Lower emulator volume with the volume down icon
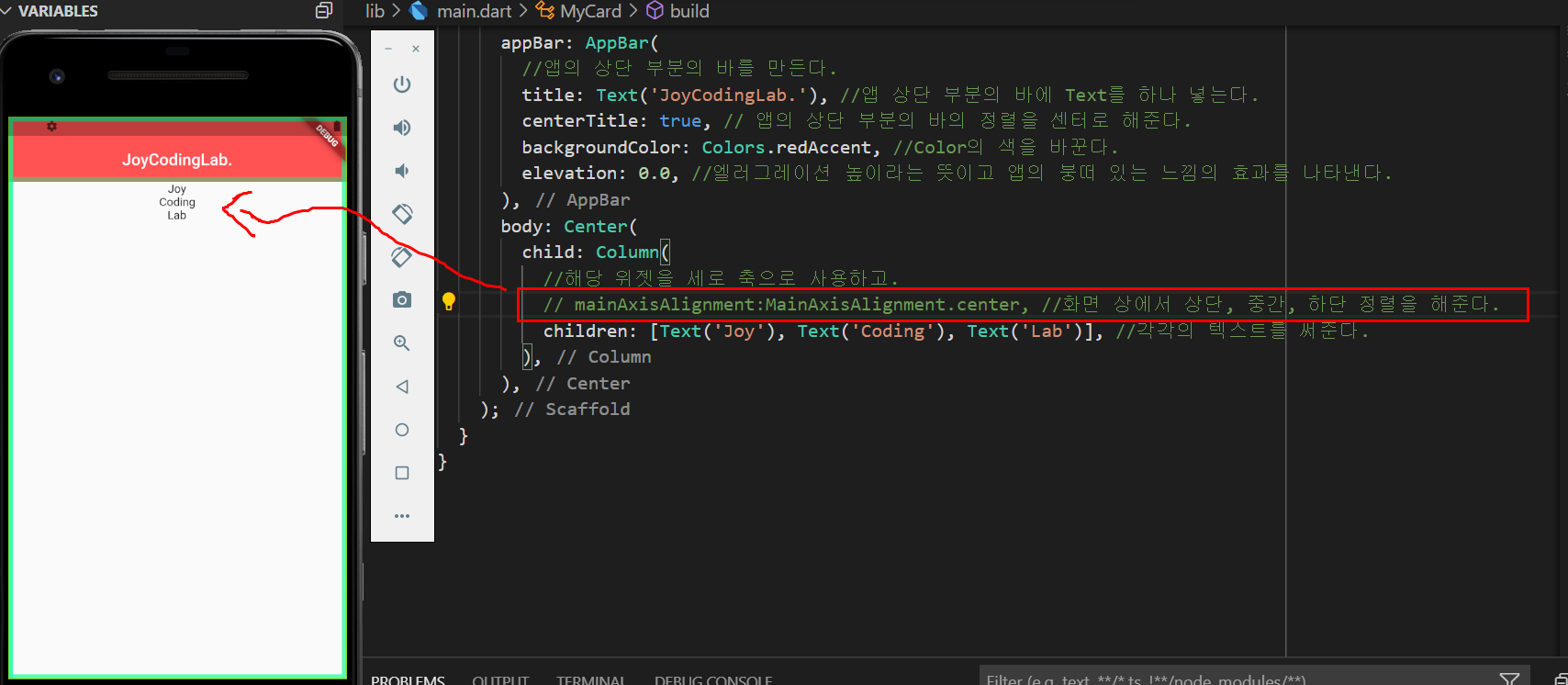The width and height of the screenshot is (1568, 685). 402,171
